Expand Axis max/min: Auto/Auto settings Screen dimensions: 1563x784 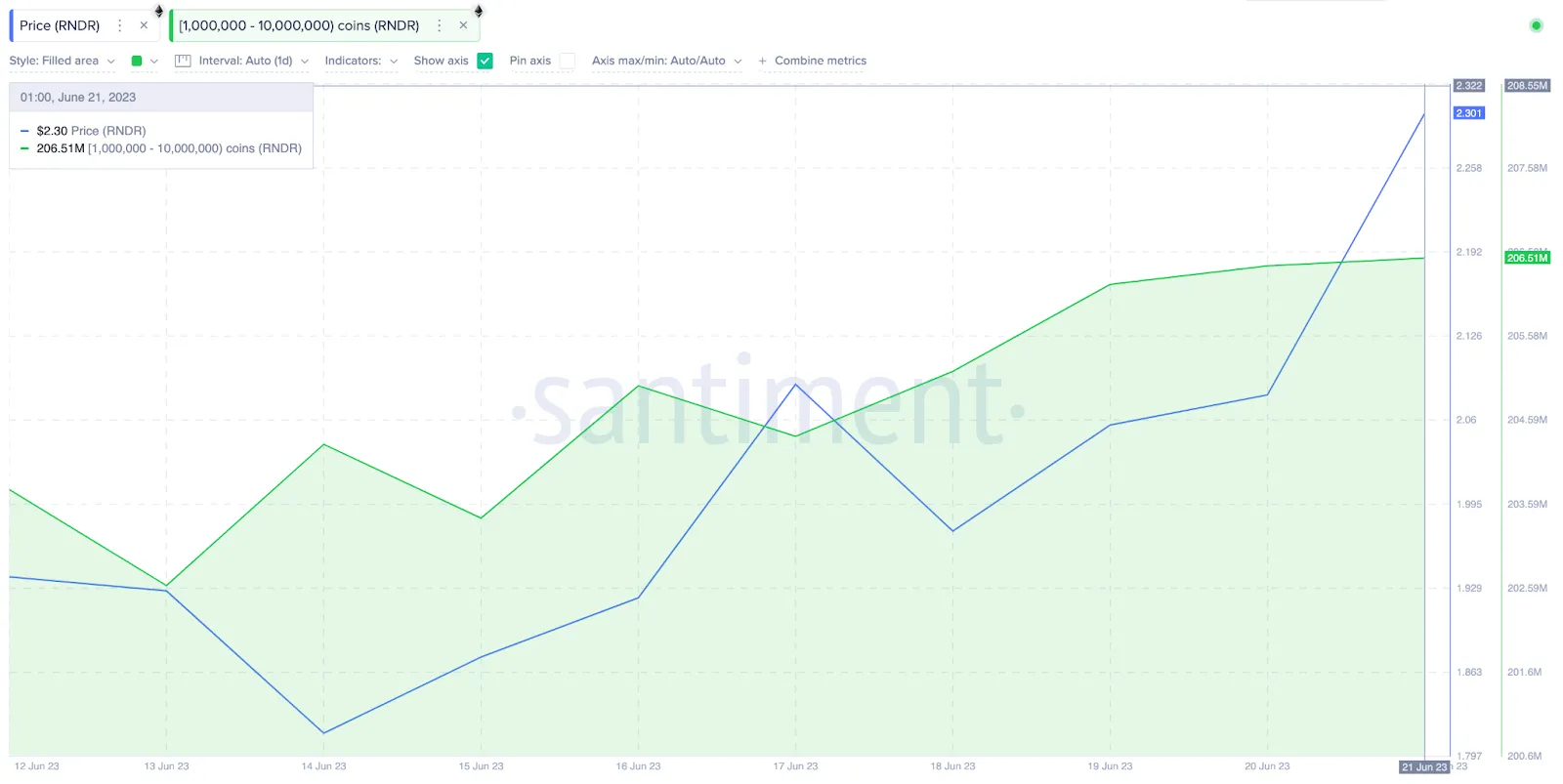coord(667,61)
